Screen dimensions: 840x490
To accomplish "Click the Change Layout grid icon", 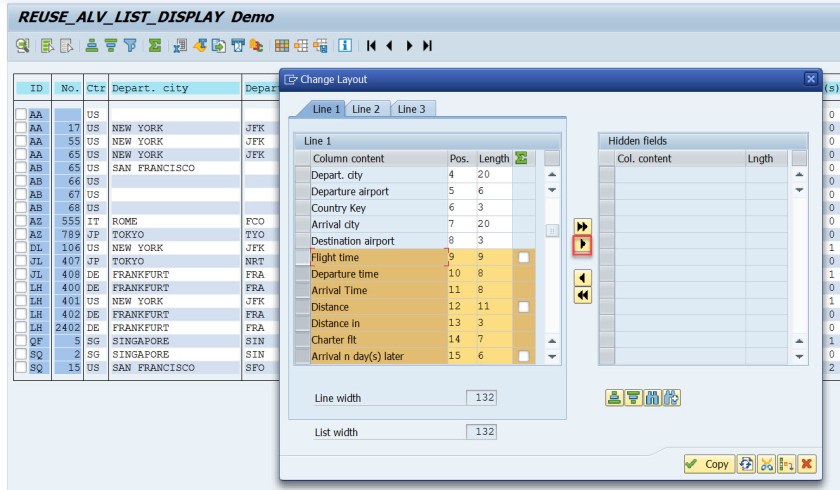I will (x=282, y=46).
